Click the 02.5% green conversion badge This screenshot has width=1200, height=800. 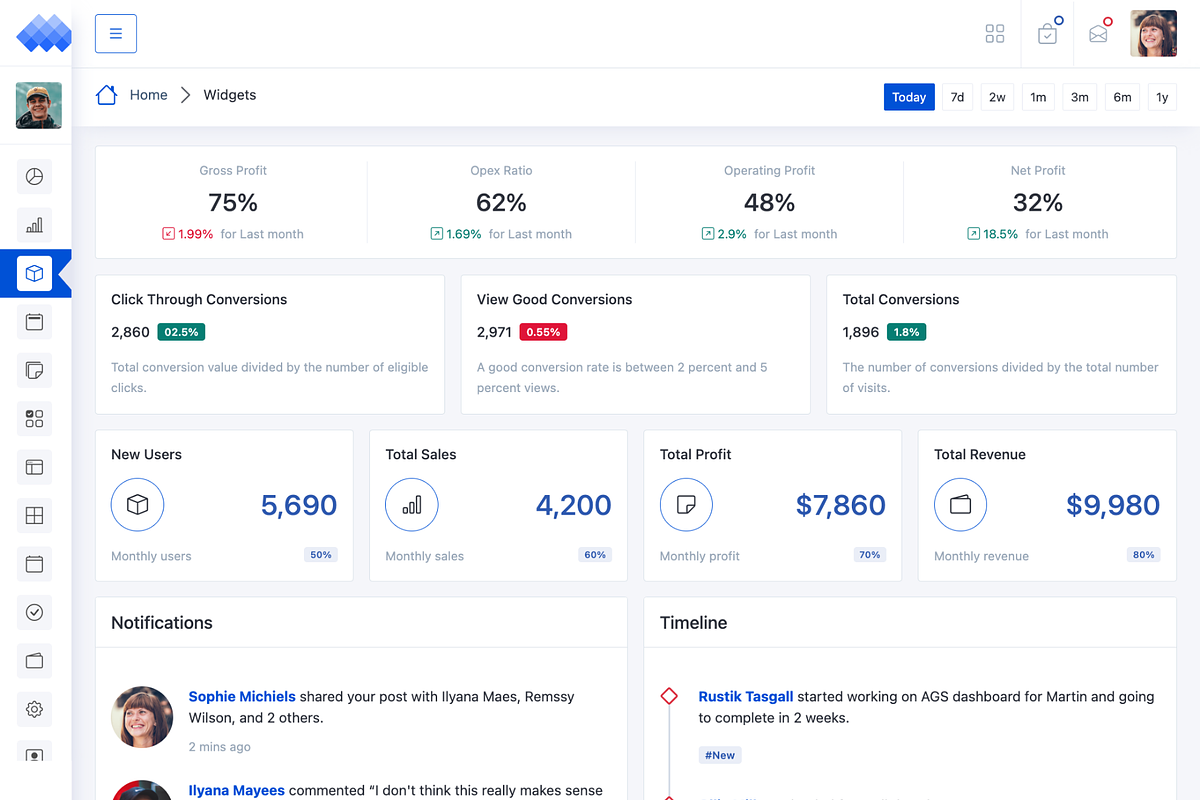pyautogui.click(x=181, y=332)
